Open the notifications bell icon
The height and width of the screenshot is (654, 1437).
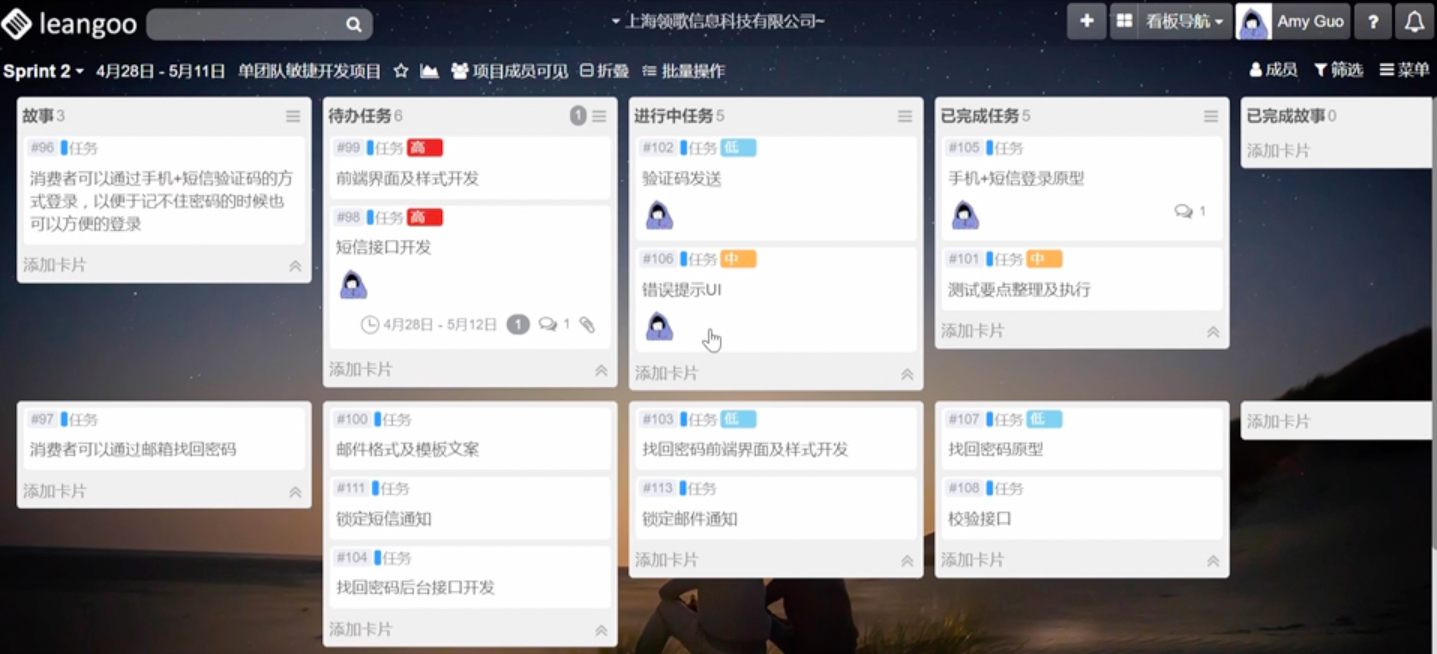click(x=1415, y=21)
